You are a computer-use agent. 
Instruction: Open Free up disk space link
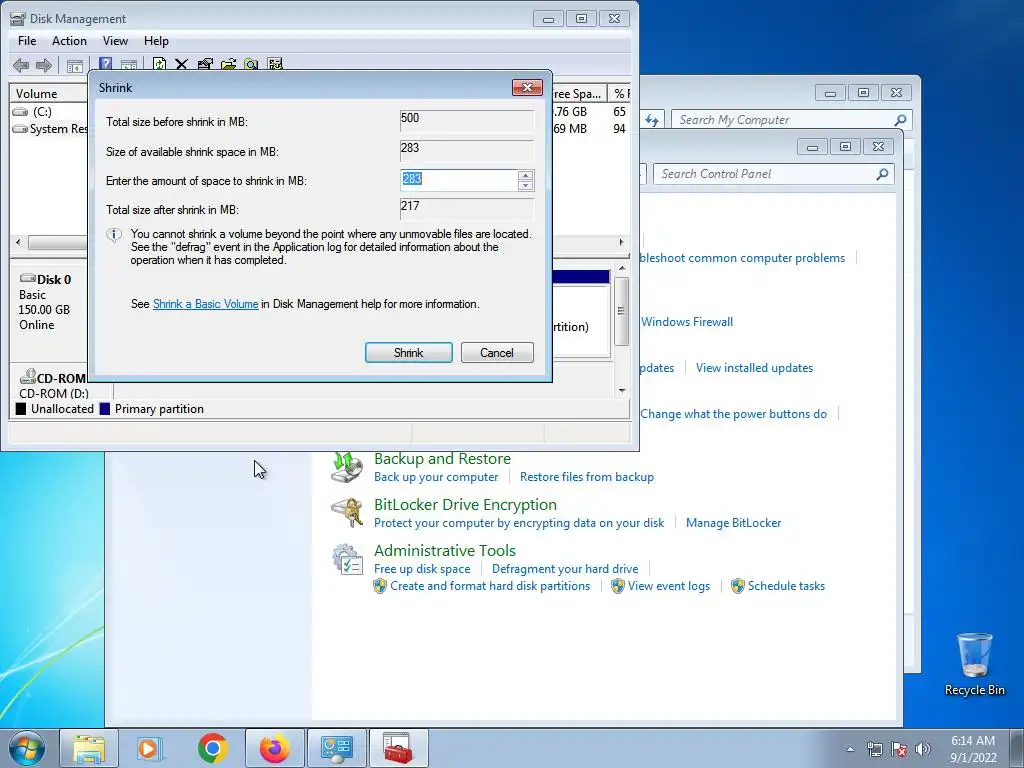pyautogui.click(x=422, y=569)
